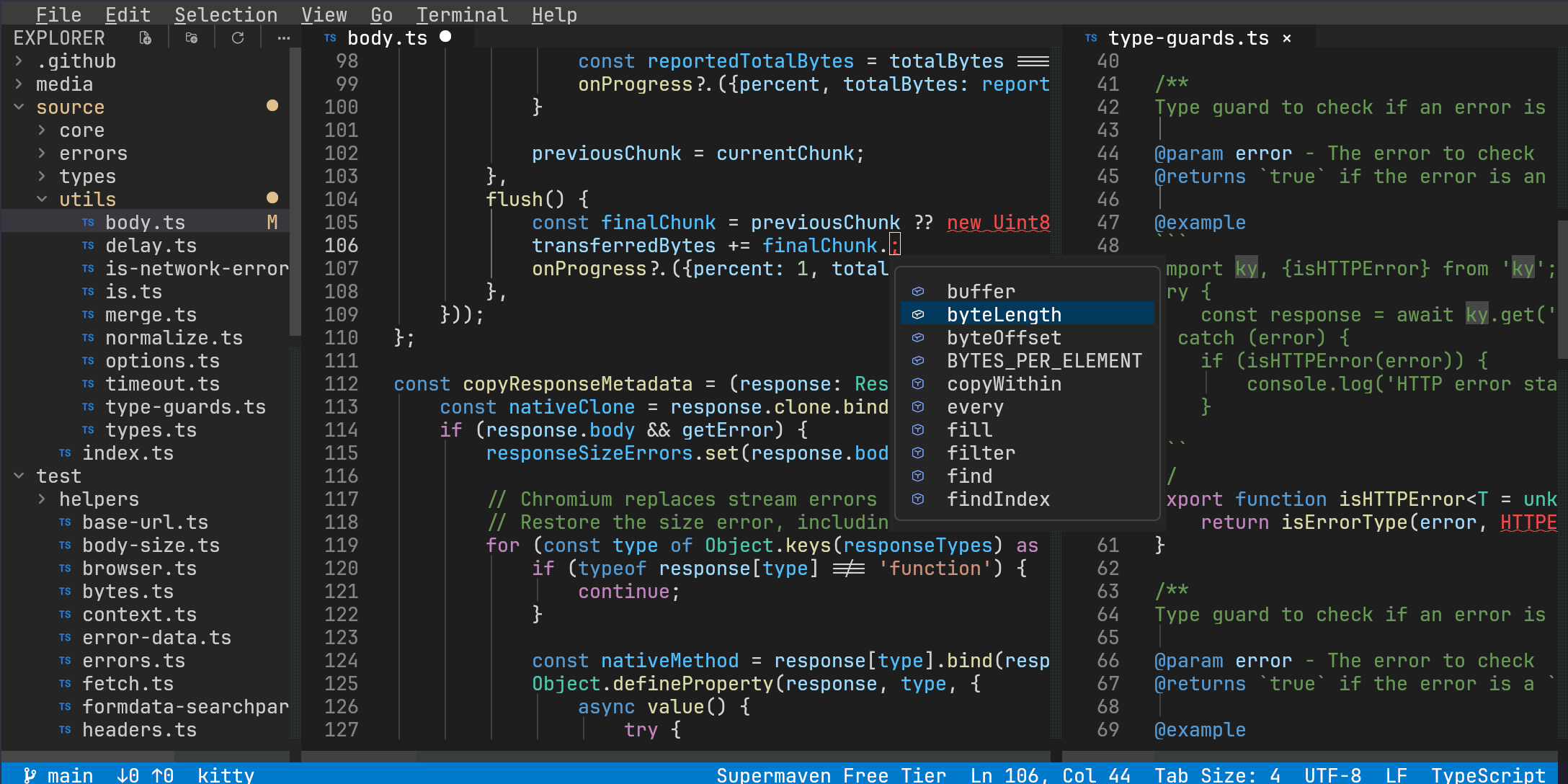Refresh the Explorer file tree
1568x784 pixels.
(238, 37)
